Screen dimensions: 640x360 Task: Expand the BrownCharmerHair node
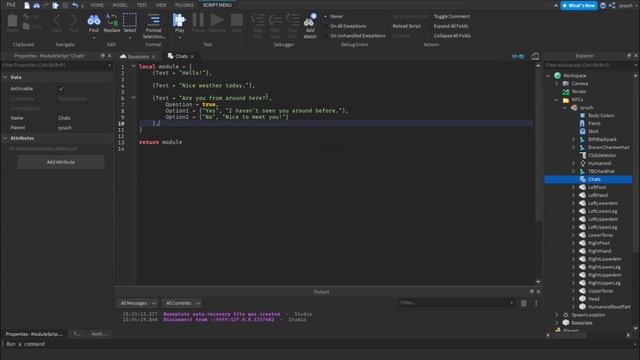[573, 147]
